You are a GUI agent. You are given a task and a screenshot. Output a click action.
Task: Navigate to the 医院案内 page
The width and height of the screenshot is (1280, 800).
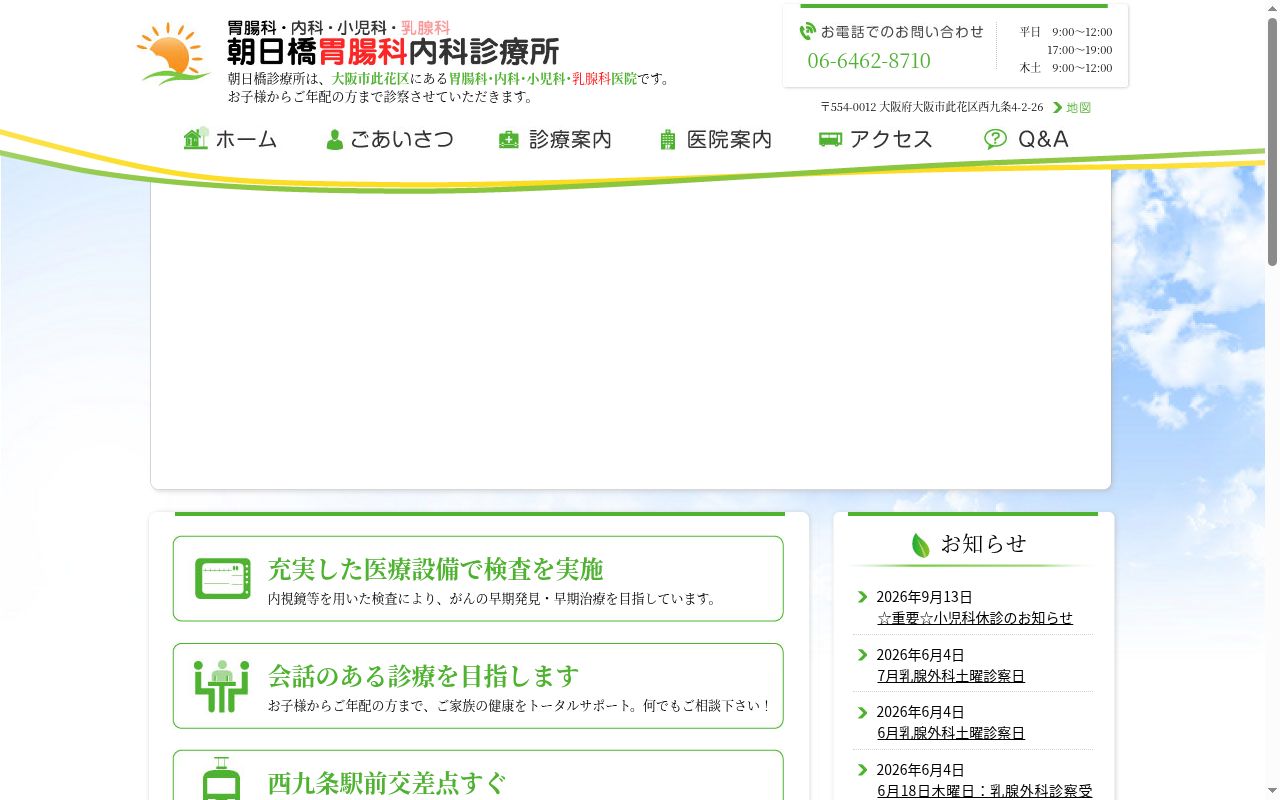[716, 140]
